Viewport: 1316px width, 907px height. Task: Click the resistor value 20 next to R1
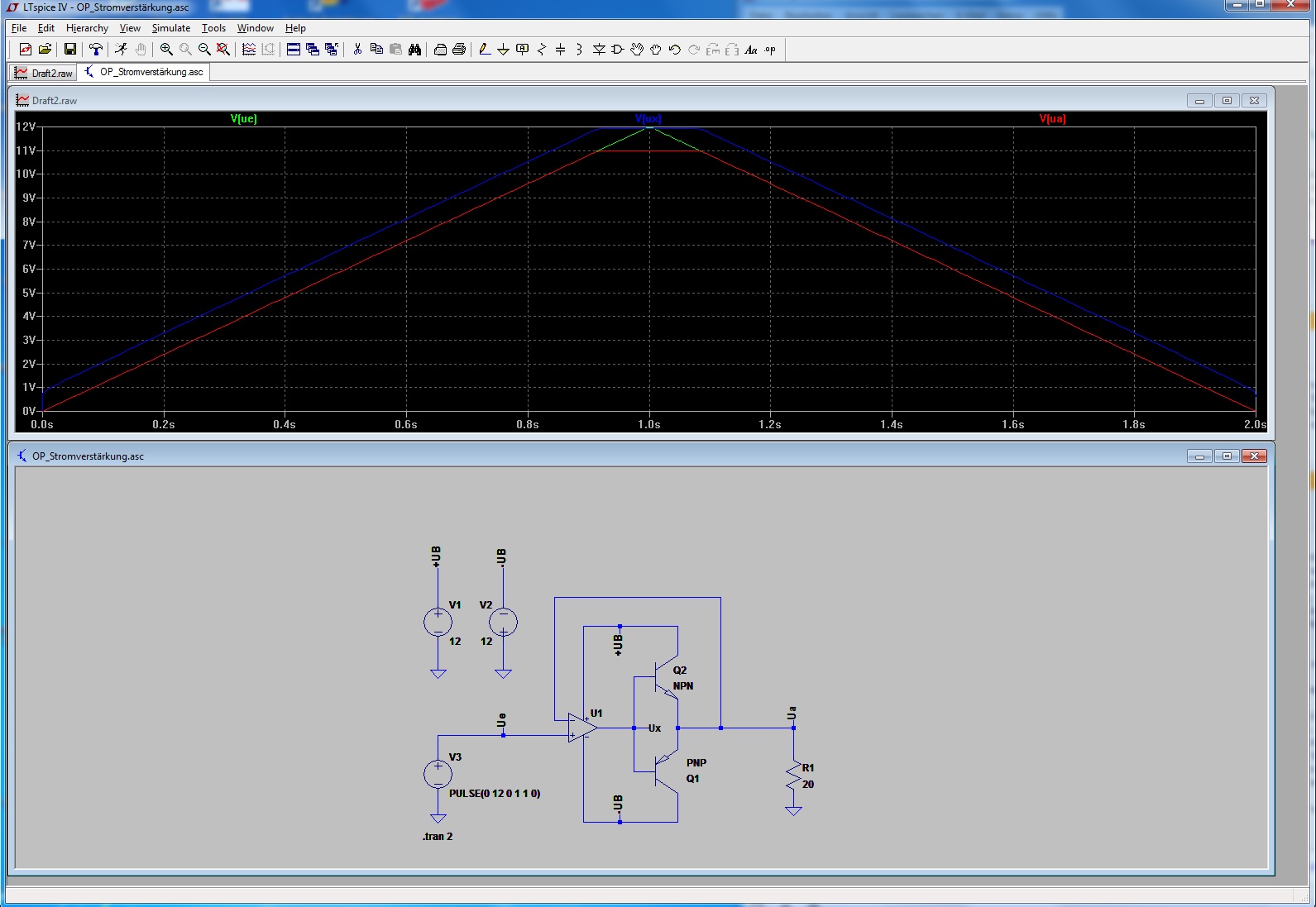click(x=808, y=785)
